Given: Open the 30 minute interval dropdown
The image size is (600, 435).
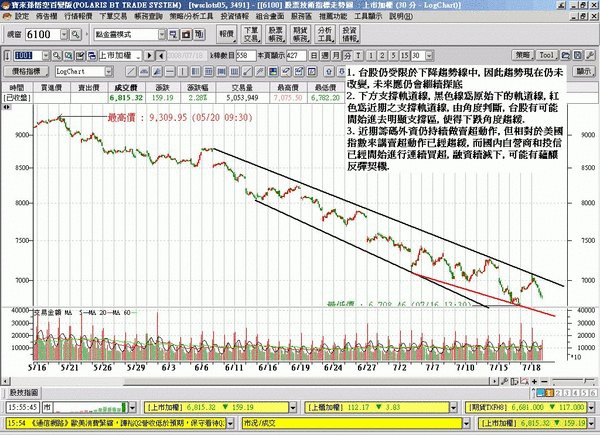Looking at the screenshot, I should (429, 56).
